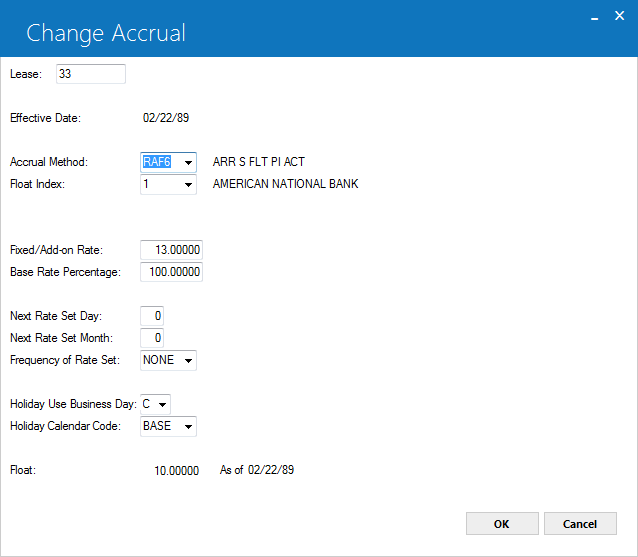Click the Change Accrual title text
The height and width of the screenshot is (557, 638).
point(106,33)
